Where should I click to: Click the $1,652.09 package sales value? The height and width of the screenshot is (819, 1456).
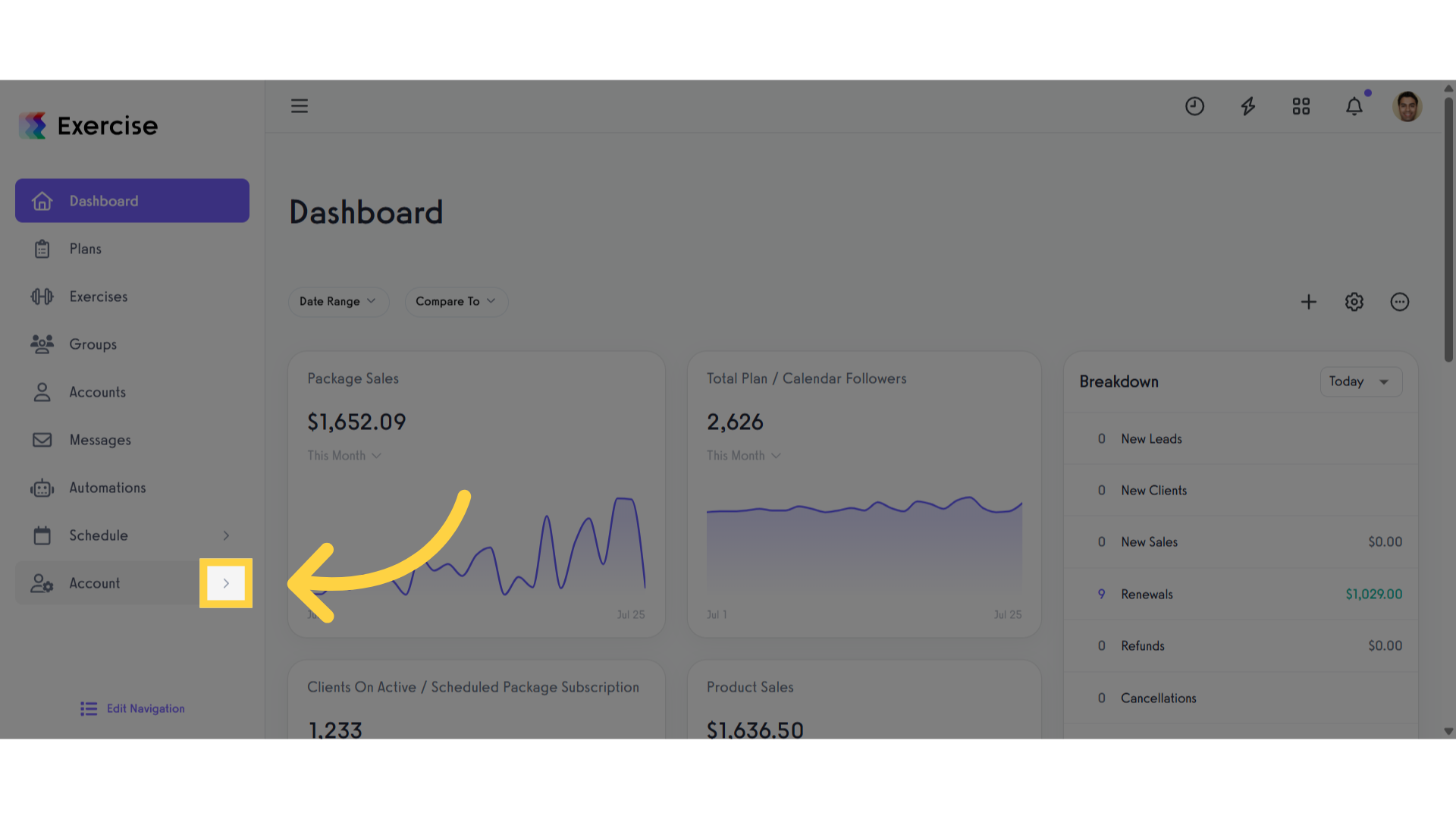356,422
